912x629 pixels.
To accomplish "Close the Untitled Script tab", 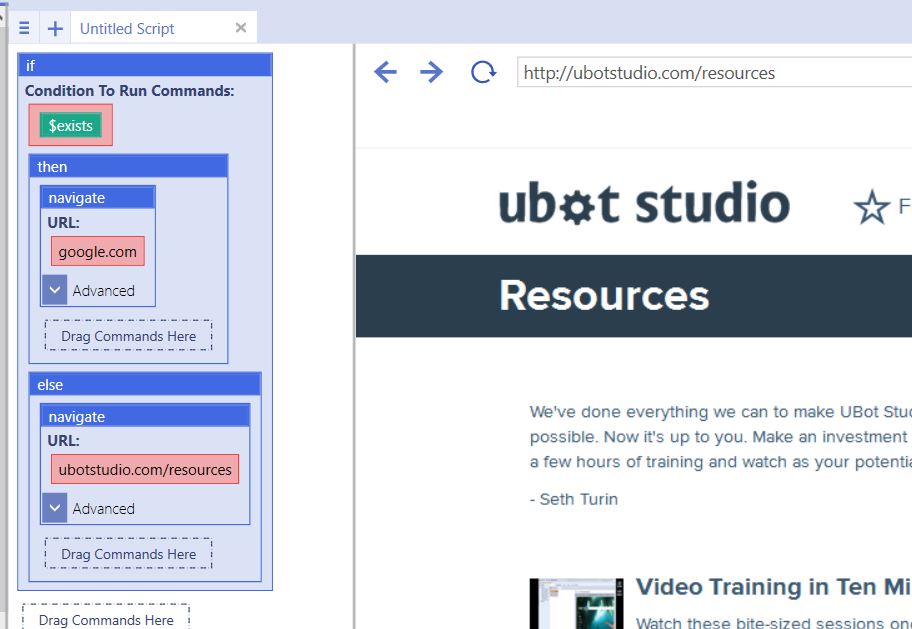I will tap(241, 27).
